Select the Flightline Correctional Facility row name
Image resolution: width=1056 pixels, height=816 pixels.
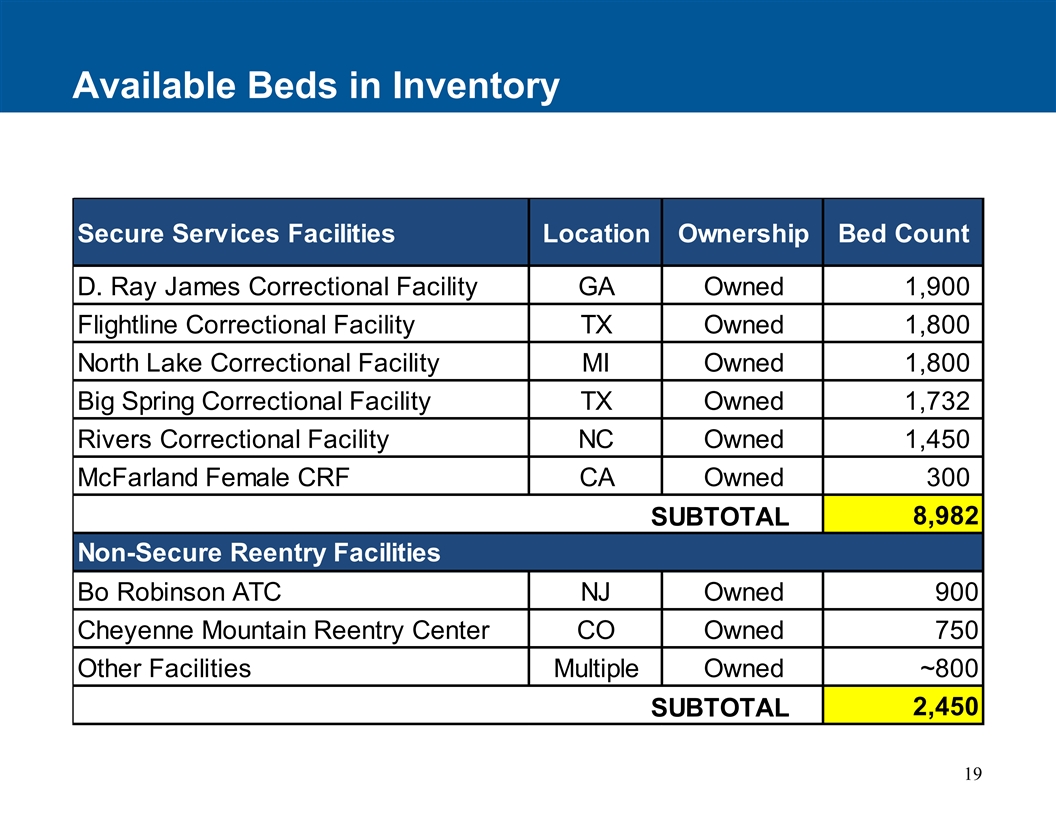(246, 325)
